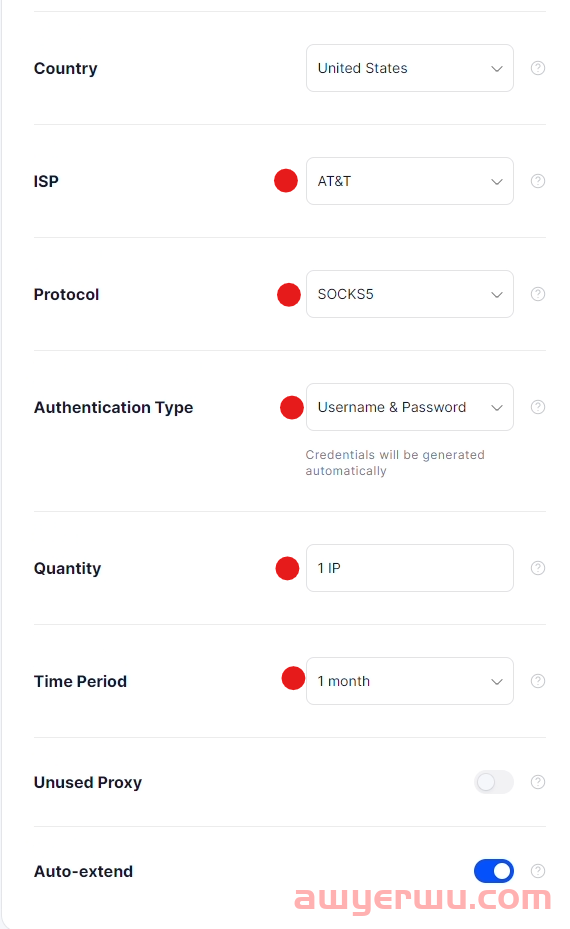Click the Time Period help icon

pyautogui.click(x=537, y=681)
